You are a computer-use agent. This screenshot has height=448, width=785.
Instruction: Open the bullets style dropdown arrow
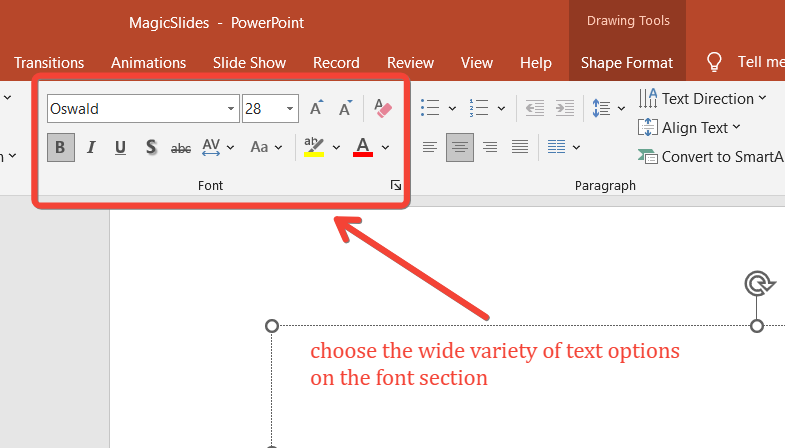tap(452, 108)
